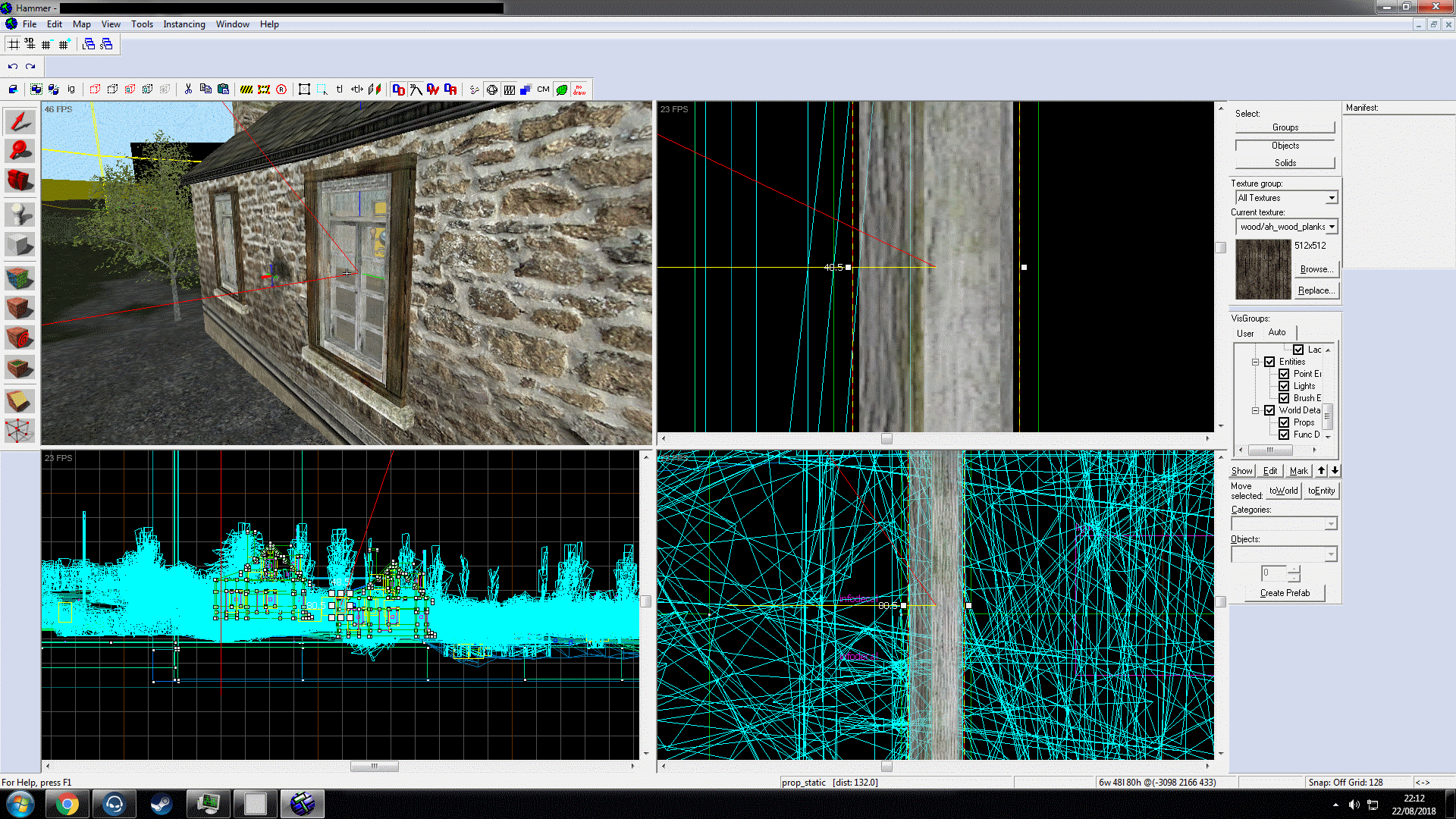Select the Block tool with the white cube
Viewport: 1456px width, 819px height.
(20, 244)
